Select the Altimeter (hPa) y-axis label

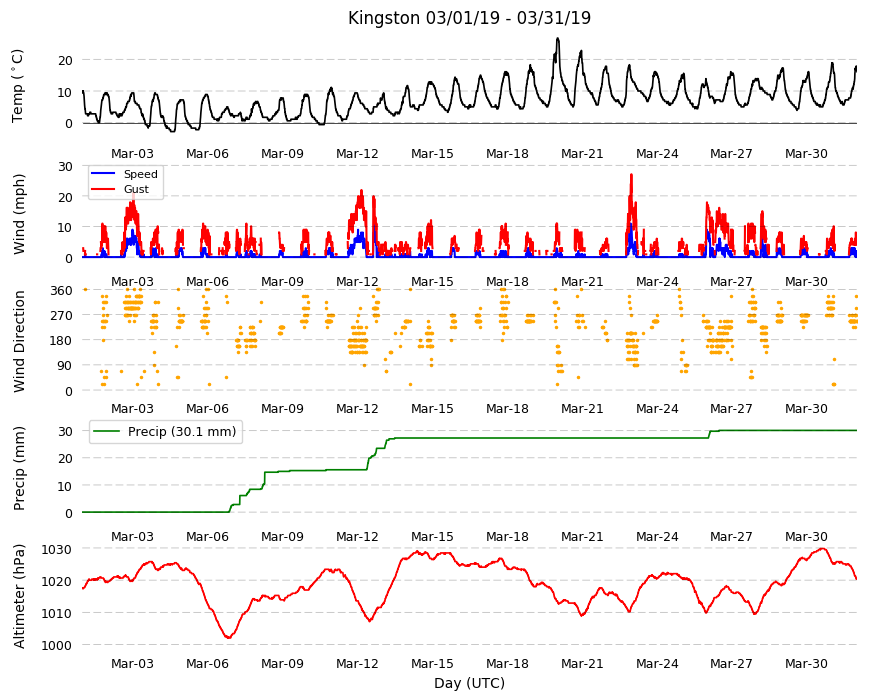19,597
